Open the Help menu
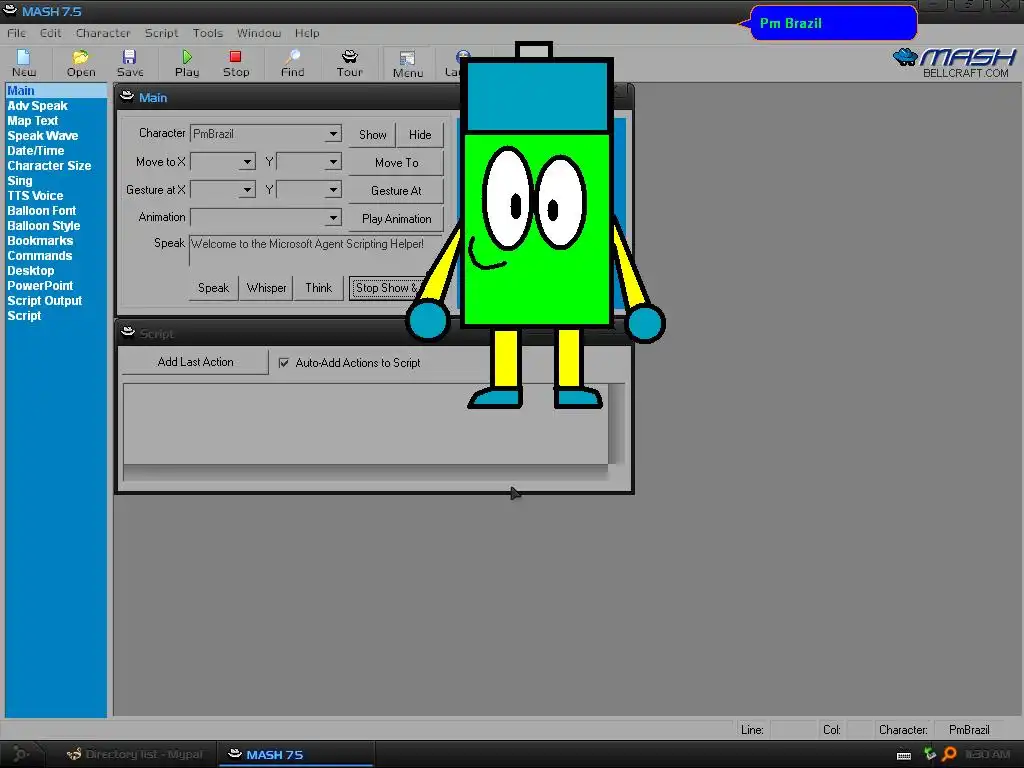 tap(307, 33)
